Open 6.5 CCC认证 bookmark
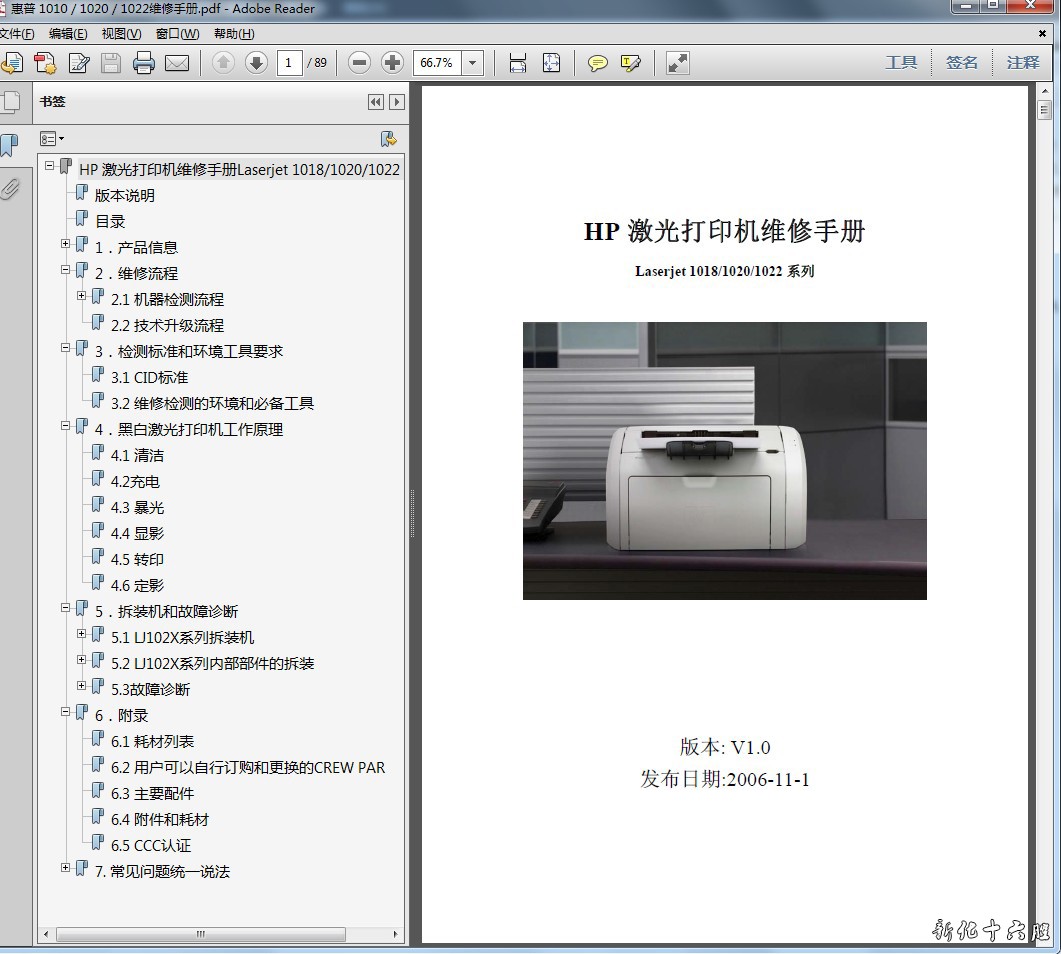Image resolution: width=1061 pixels, height=954 pixels. tap(150, 845)
